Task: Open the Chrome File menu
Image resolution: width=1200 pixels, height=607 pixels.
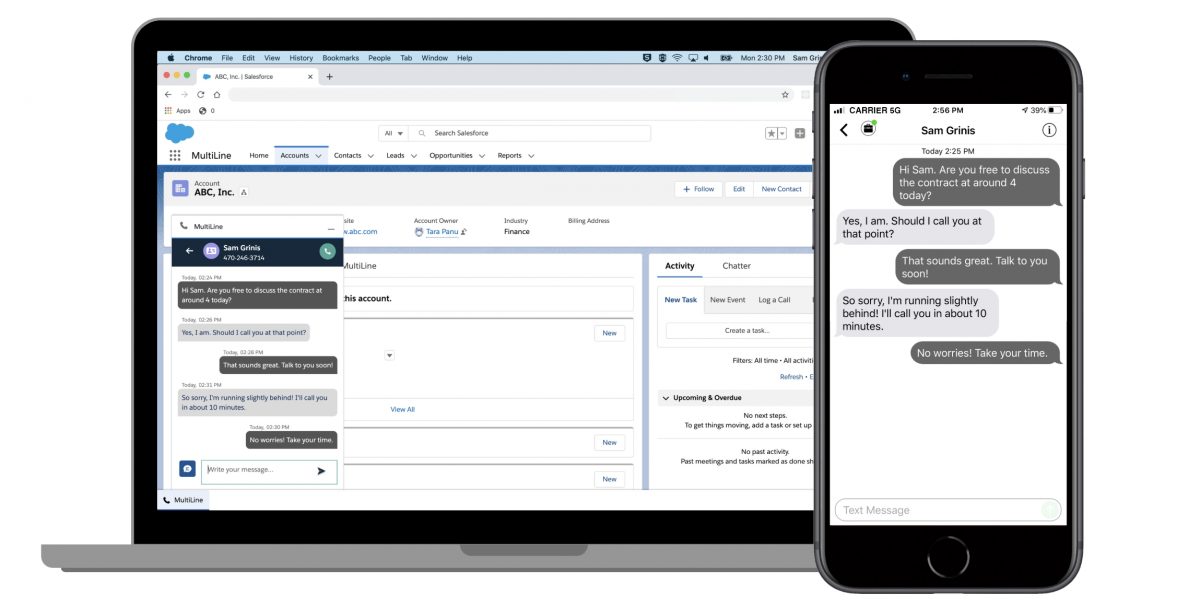Action: 227,58
